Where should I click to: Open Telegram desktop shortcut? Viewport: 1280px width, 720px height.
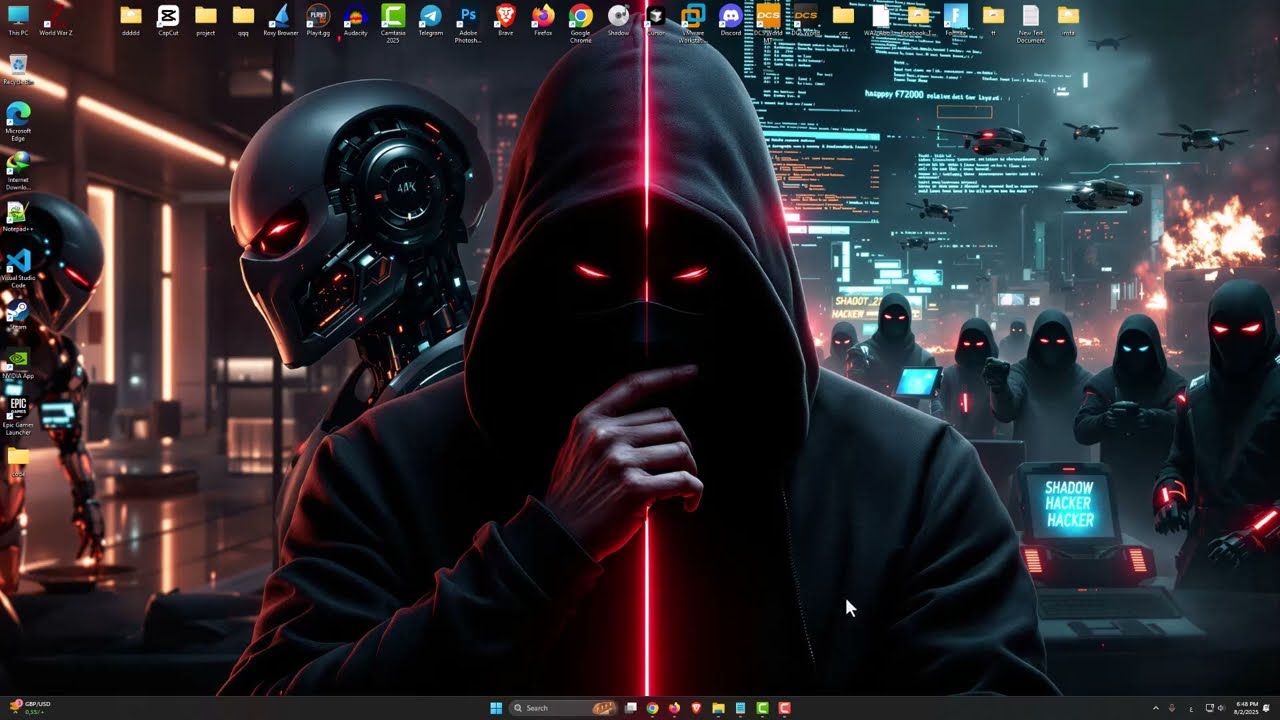click(x=430, y=16)
